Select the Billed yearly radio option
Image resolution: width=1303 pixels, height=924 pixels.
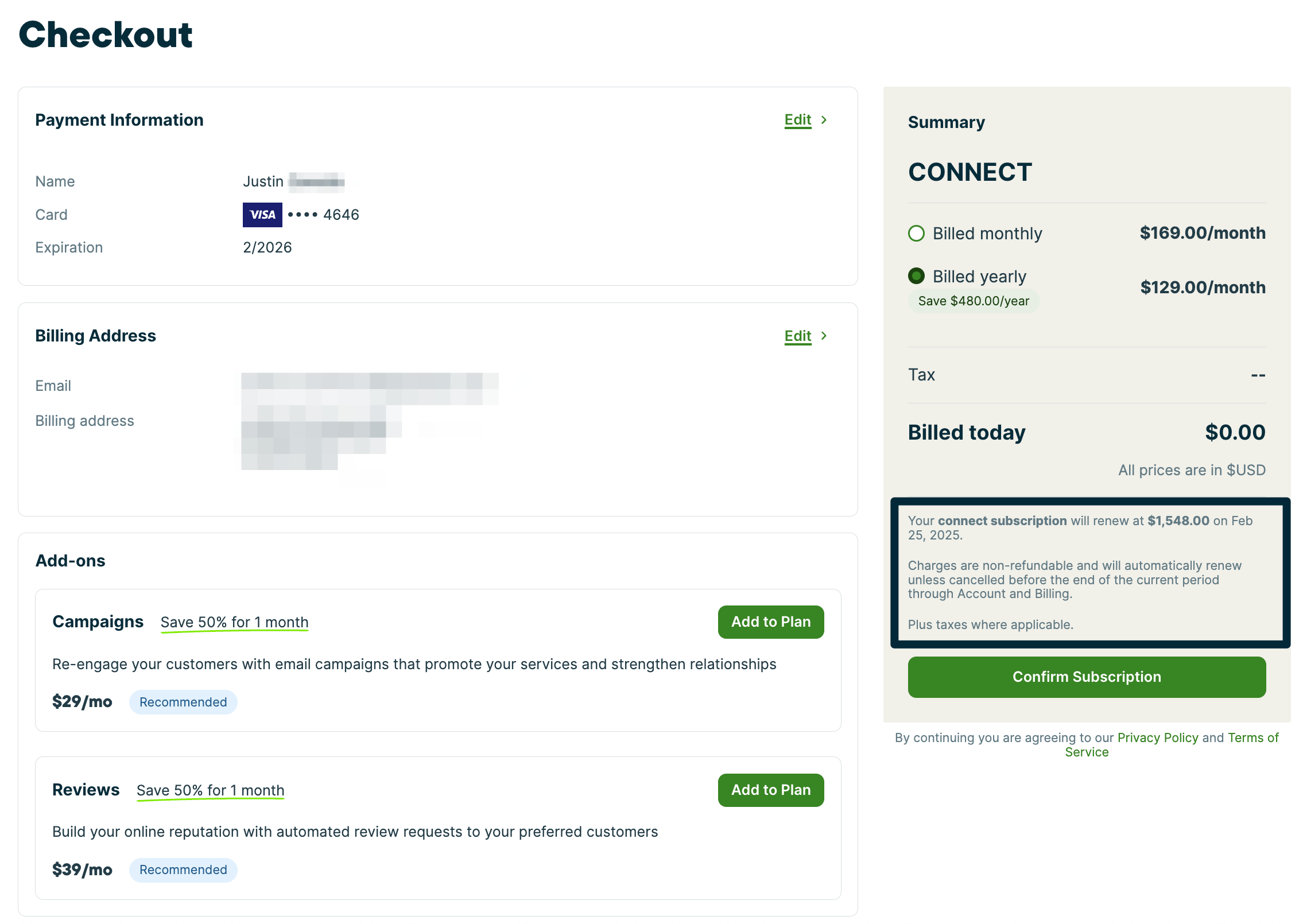coord(917,276)
